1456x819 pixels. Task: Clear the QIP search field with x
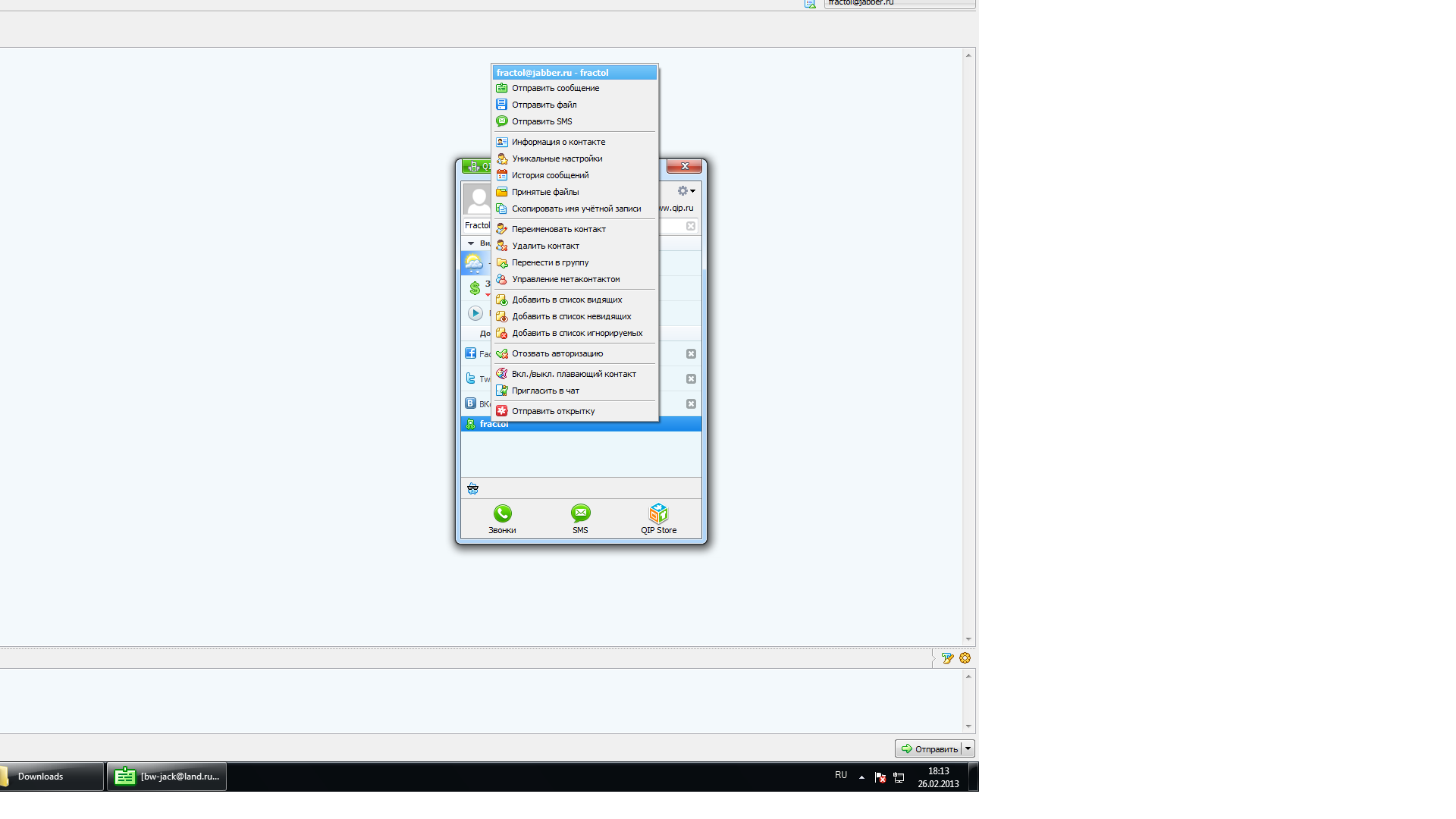691,226
